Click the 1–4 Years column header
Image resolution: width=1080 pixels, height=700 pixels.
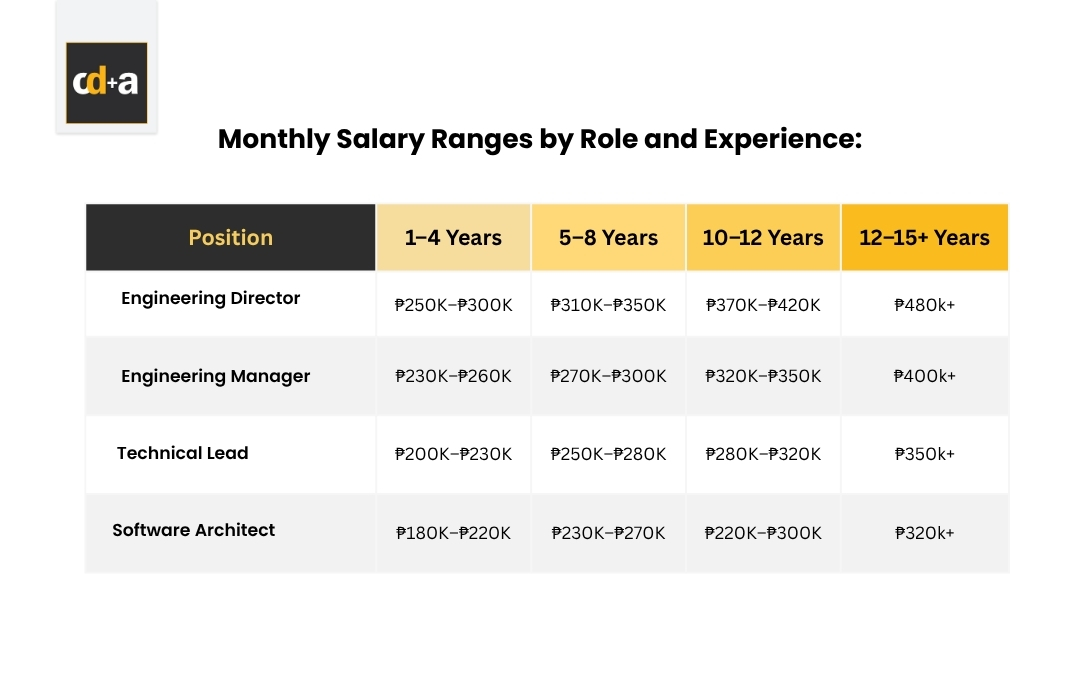[453, 237]
